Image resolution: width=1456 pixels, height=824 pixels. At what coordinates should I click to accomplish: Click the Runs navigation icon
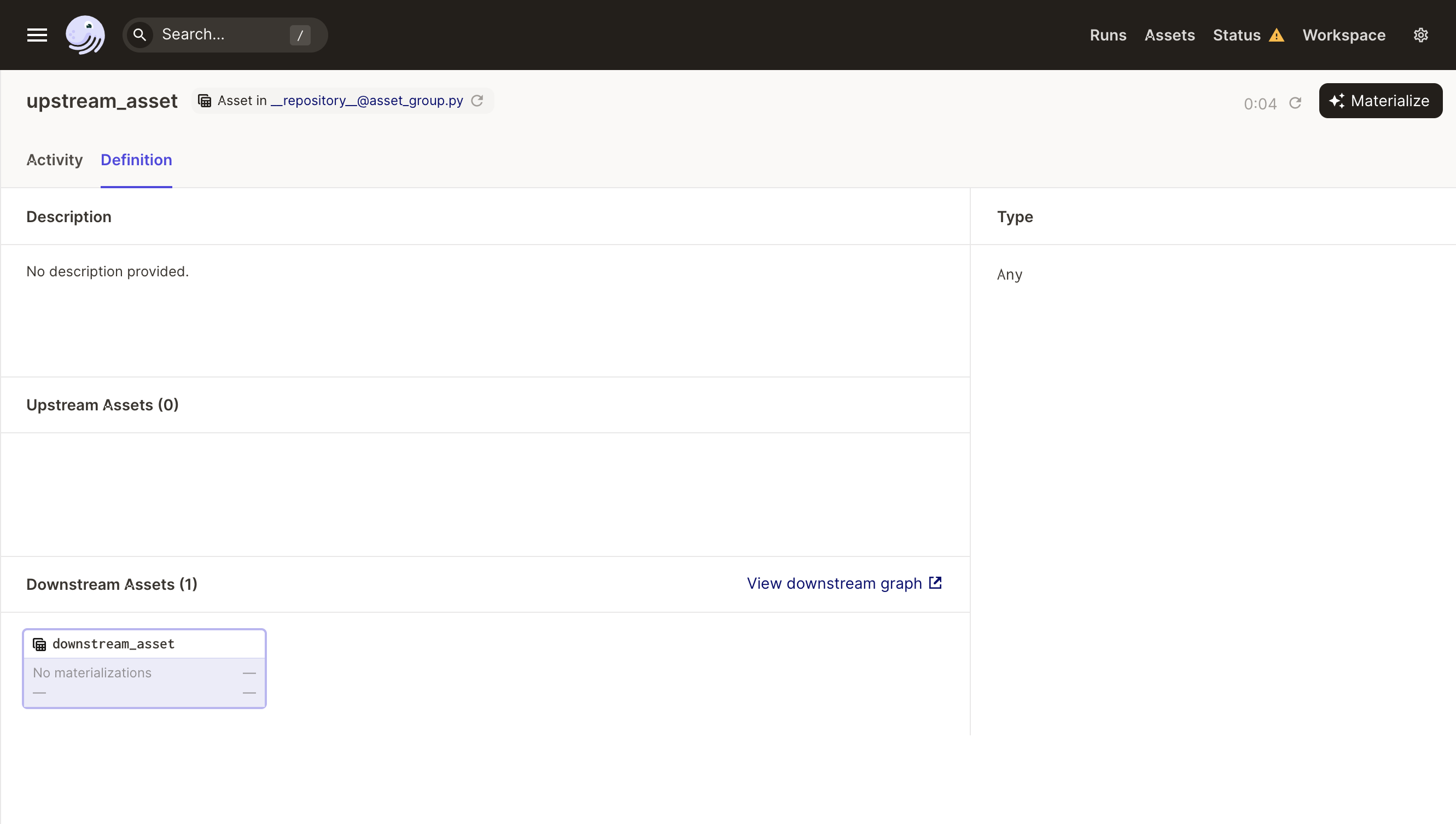(x=1108, y=34)
